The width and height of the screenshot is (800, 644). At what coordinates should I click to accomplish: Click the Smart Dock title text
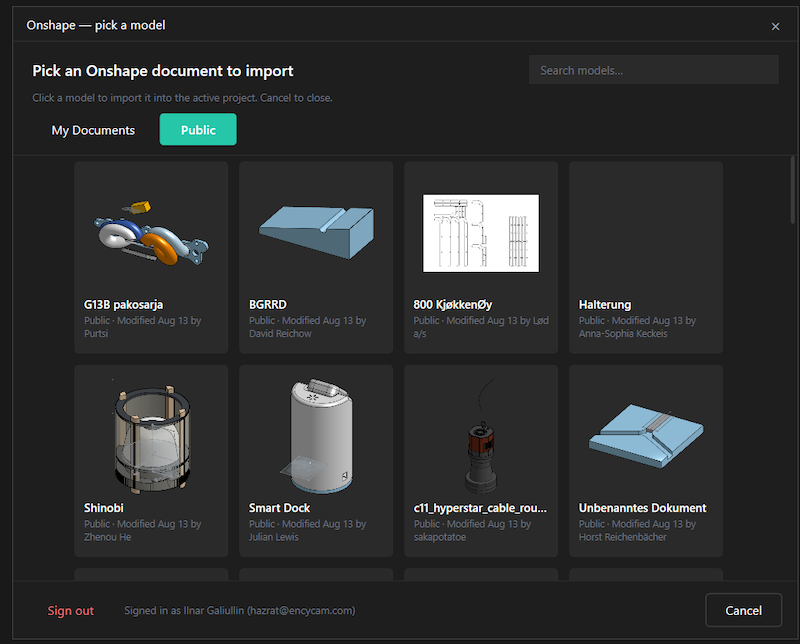click(x=279, y=508)
